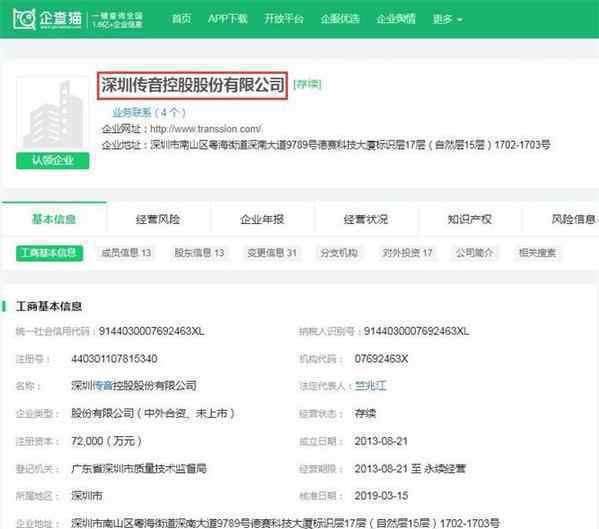Select 核准日期 value 2019-03-15
The width and height of the screenshot is (599, 529).
[x=381, y=496]
